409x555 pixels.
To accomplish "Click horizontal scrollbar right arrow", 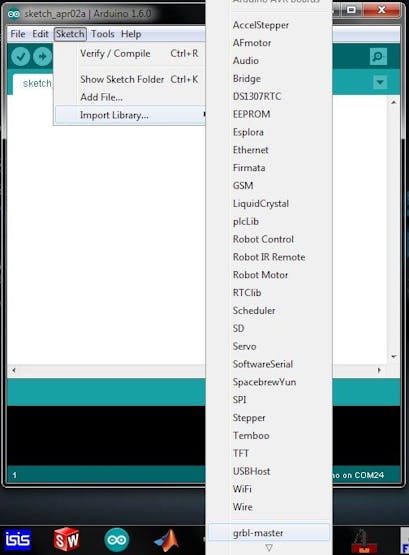I will [x=380, y=370].
